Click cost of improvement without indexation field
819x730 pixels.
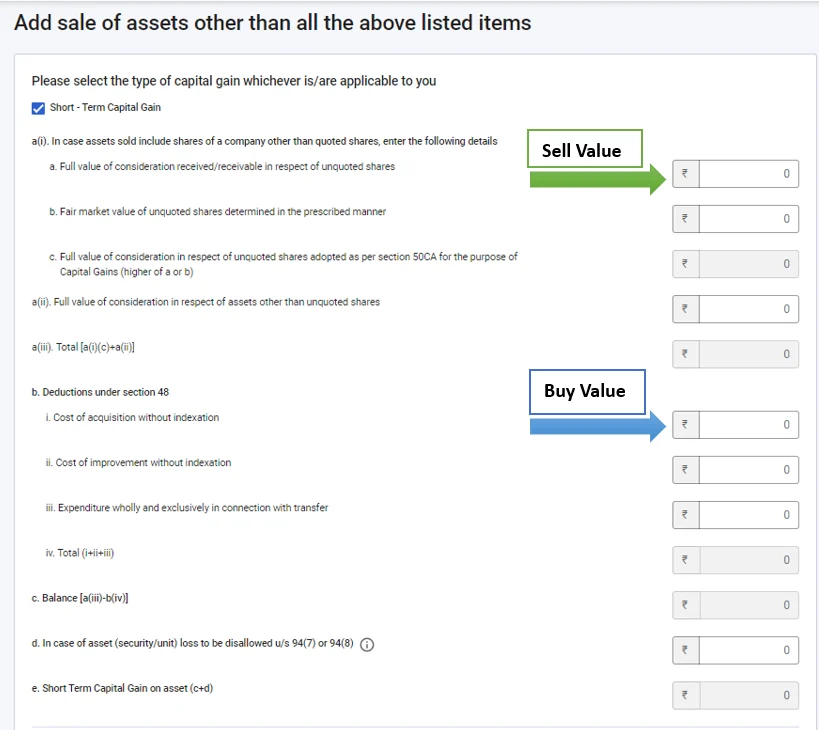point(748,470)
